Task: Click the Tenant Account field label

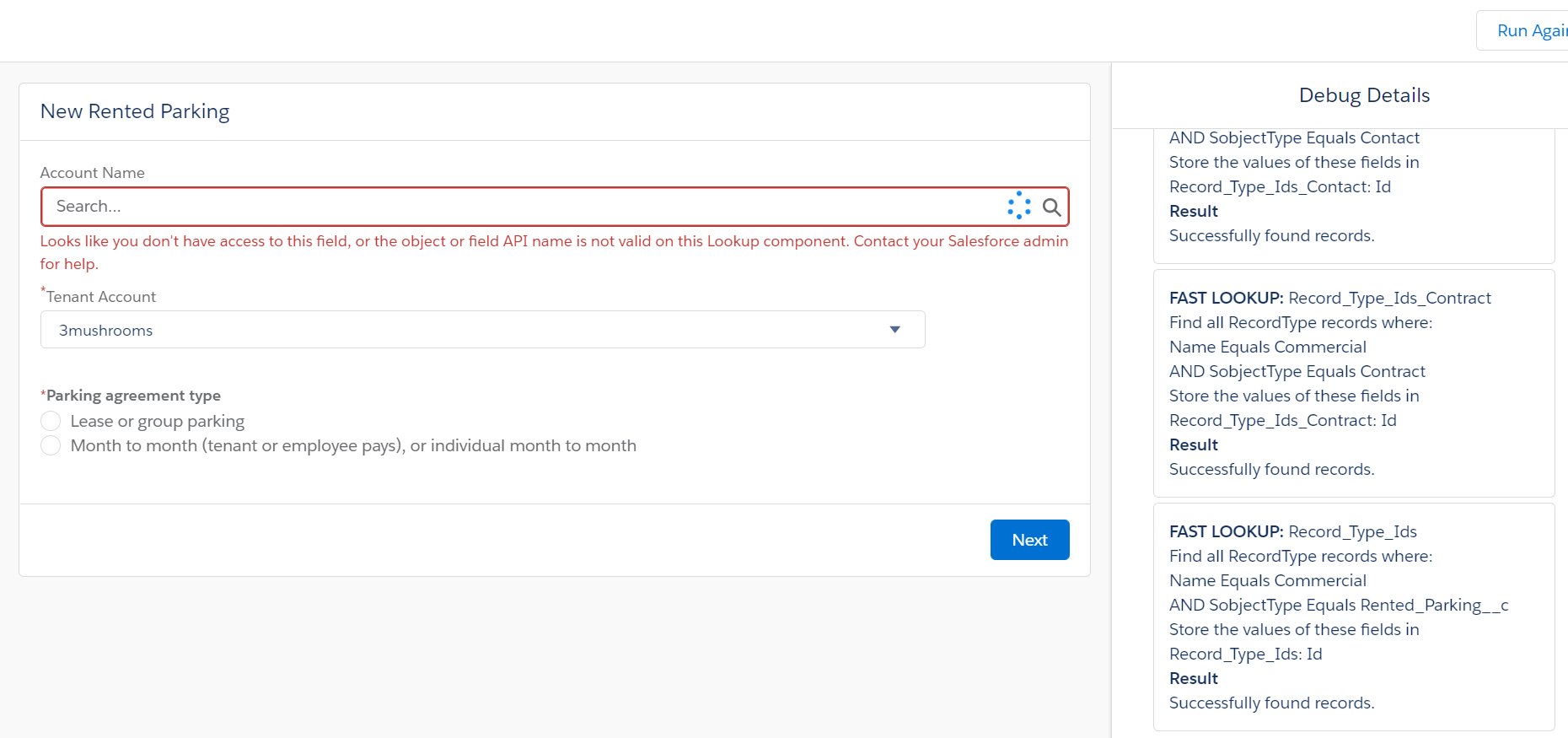Action: coord(100,297)
